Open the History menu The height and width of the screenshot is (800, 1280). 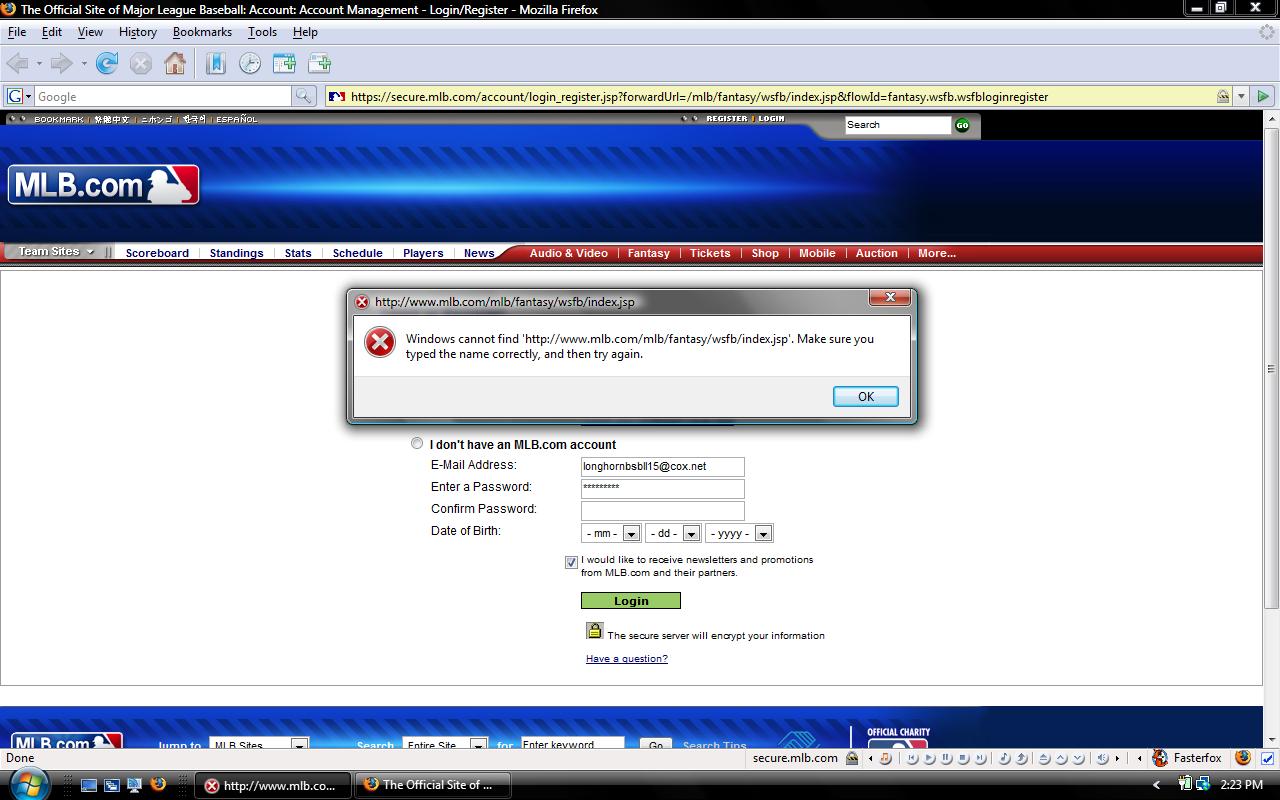[x=138, y=32]
